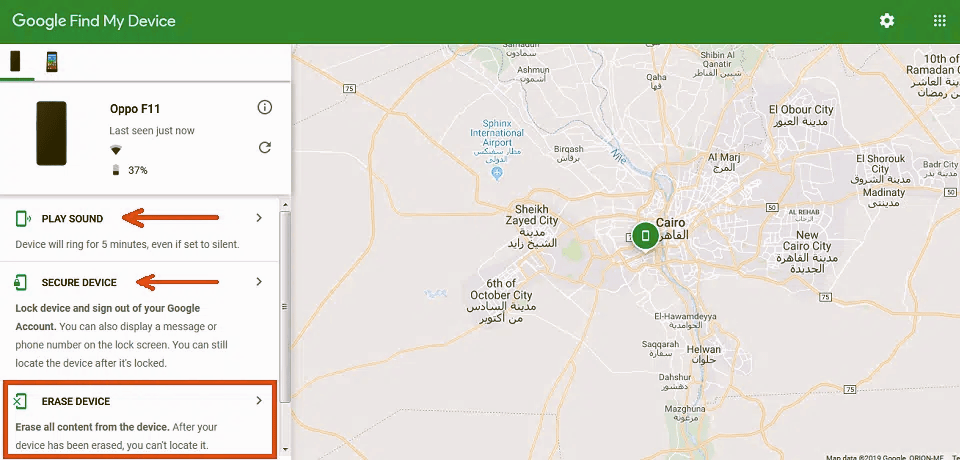Click the Oppo F11 phone thumbnail
960x460 pixels.
(52, 132)
